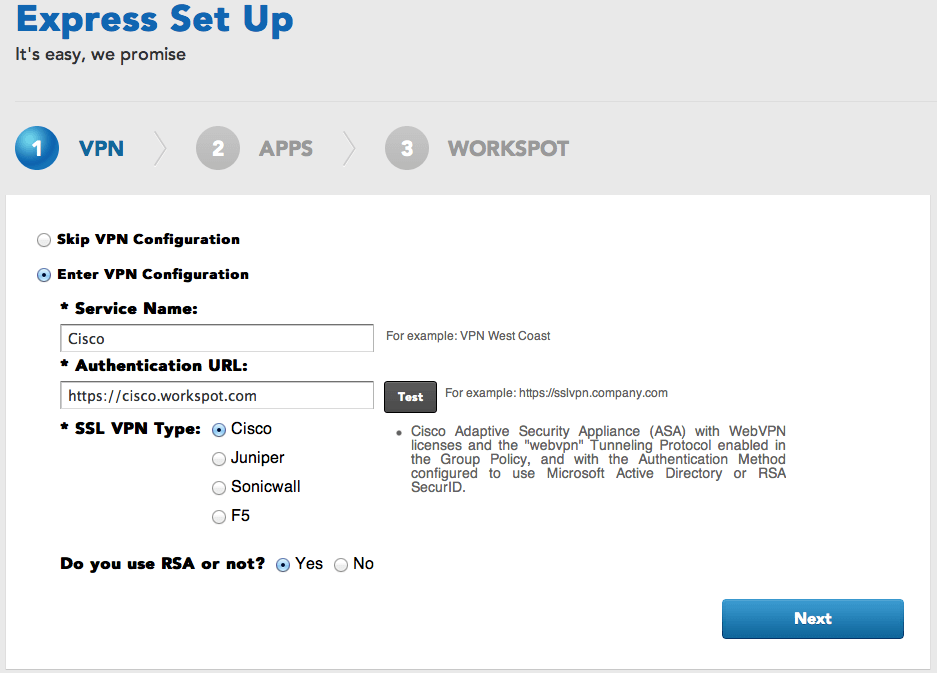Screen dimensions: 937x673
Task: Select Yes for RSA usage
Action: tap(283, 565)
